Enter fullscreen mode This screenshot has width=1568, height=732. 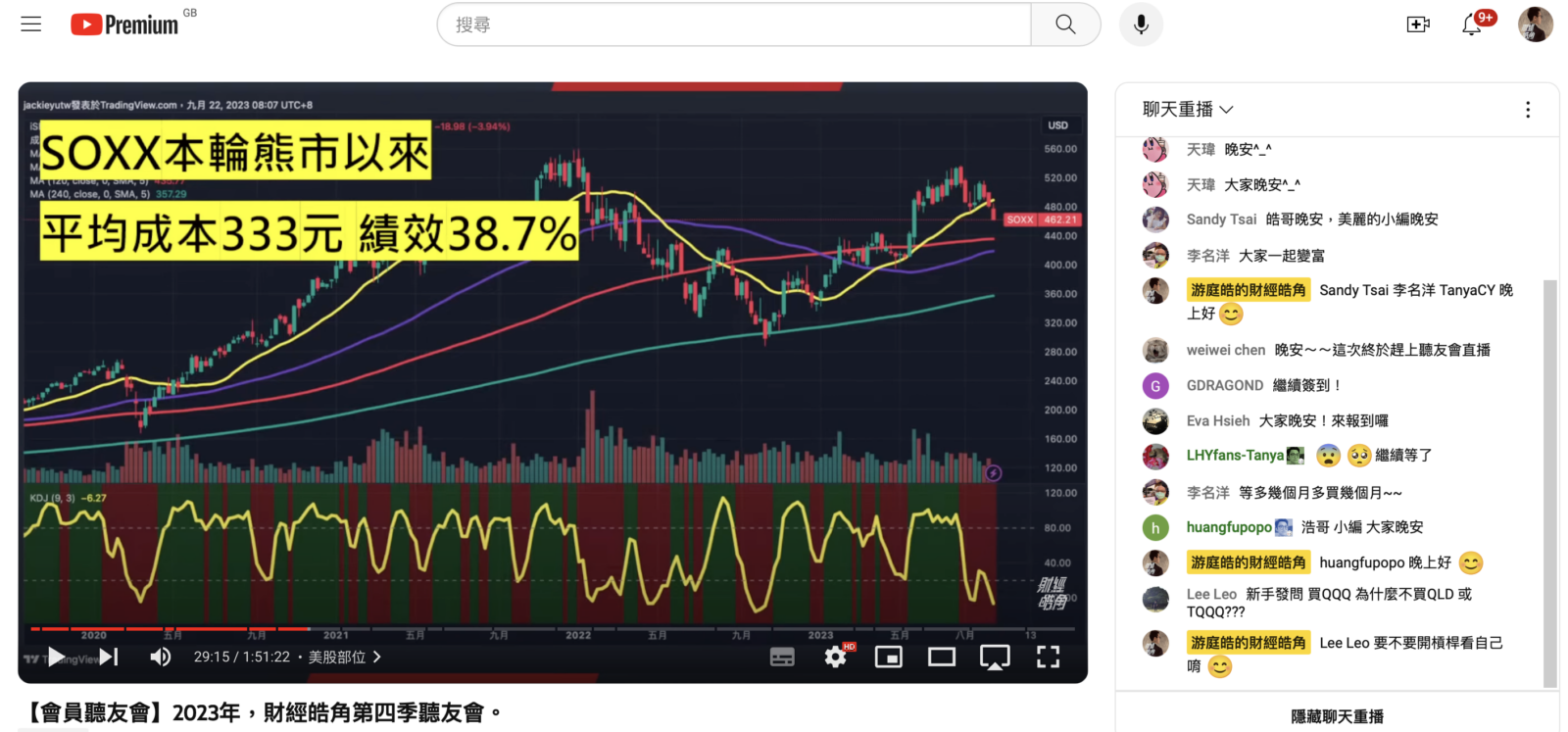1048,657
